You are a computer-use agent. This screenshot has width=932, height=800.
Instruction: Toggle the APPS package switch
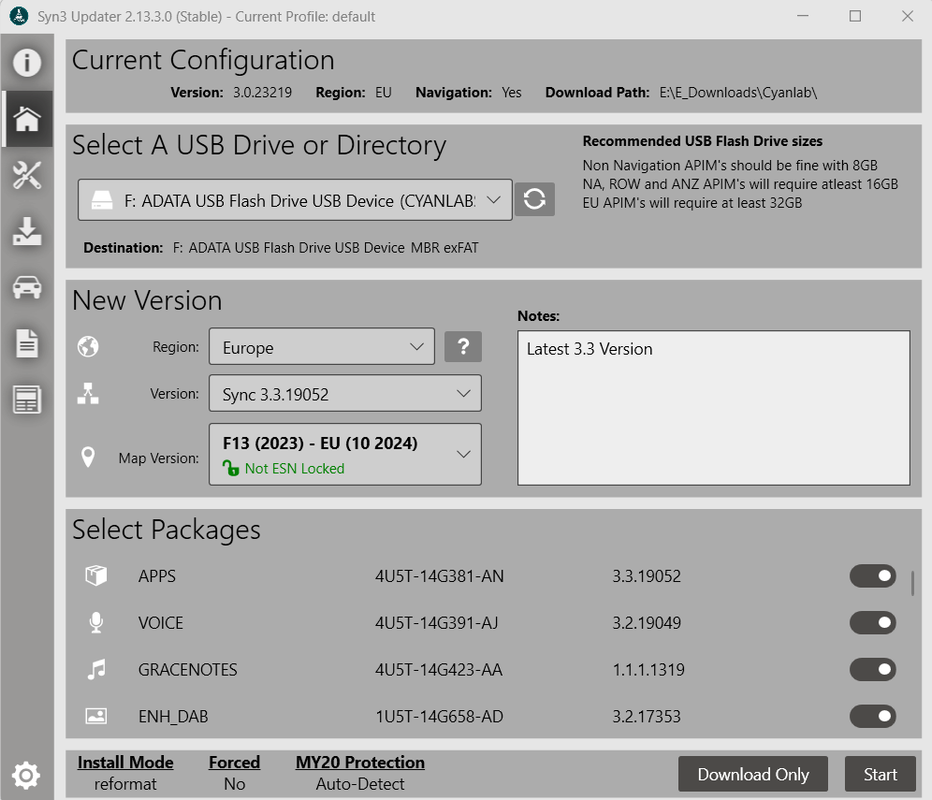pos(873,576)
